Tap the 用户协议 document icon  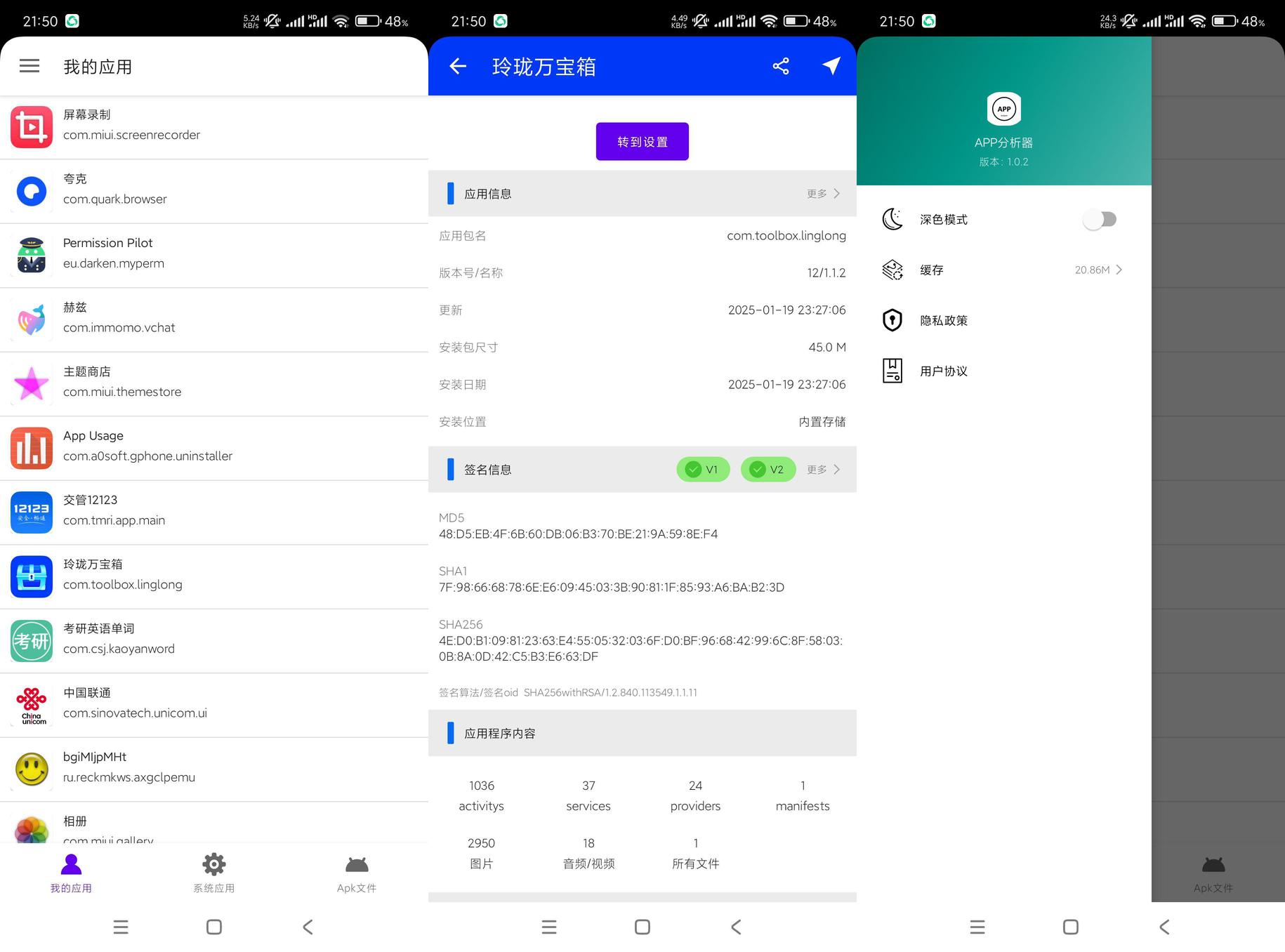pyautogui.click(x=892, y=371)
